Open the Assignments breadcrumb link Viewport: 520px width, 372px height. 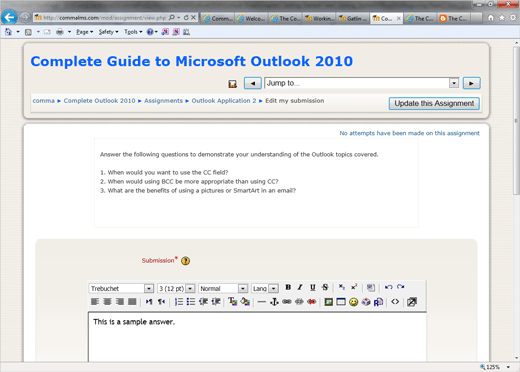pyautogui.click(x=163, y=101)
